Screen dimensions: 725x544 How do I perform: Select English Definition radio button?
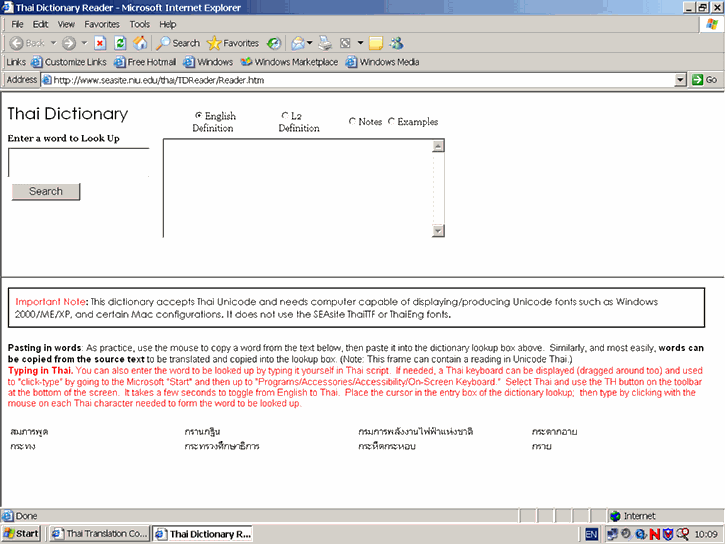(x=199, y=115)
